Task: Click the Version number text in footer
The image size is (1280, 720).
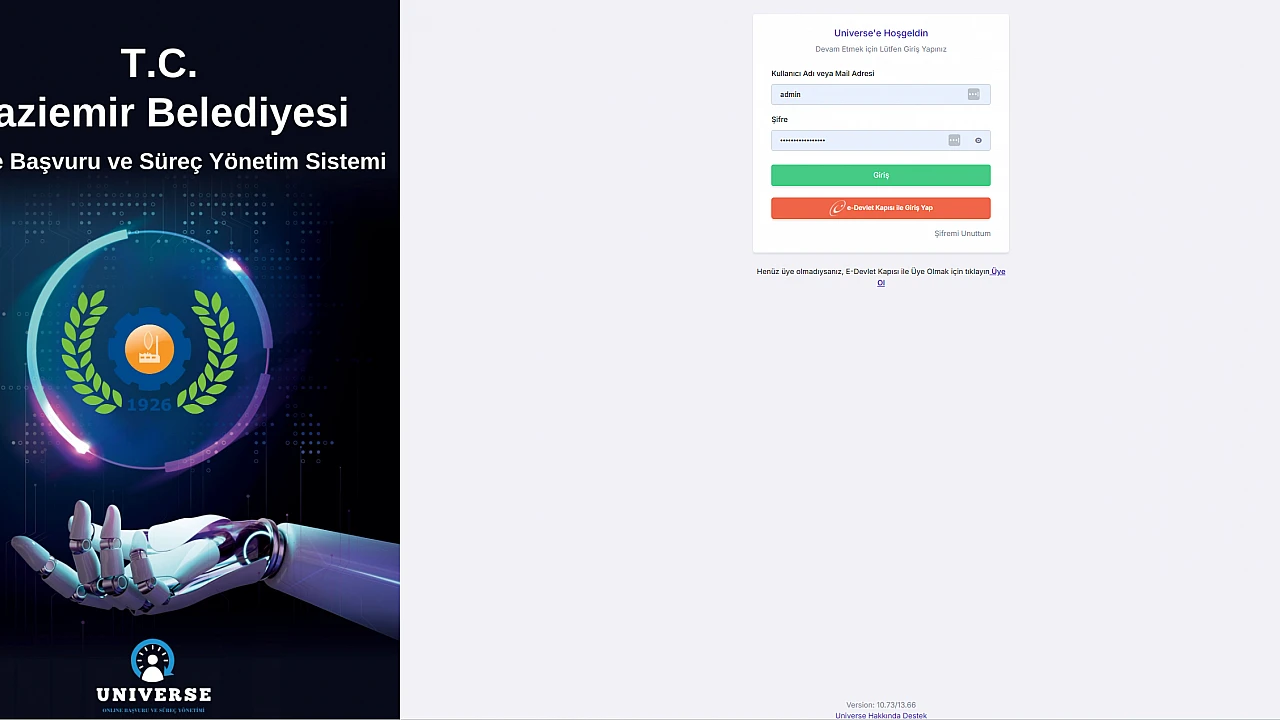Action: click(x=880, y=705)
